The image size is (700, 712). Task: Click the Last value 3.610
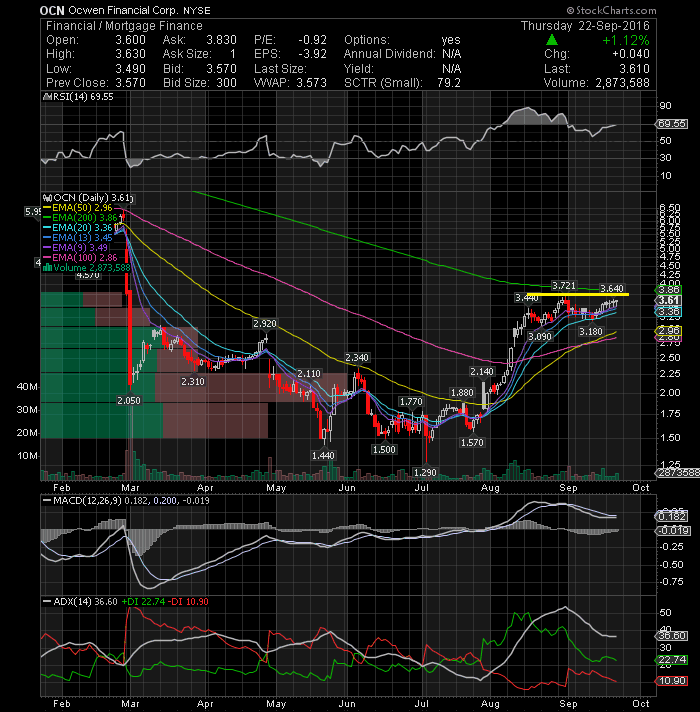(634, 69)
